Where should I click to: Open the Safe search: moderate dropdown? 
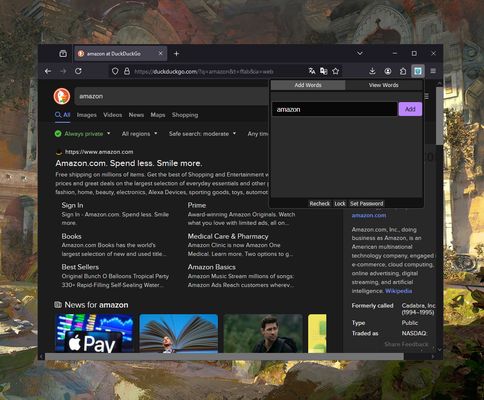pos(202,134)
